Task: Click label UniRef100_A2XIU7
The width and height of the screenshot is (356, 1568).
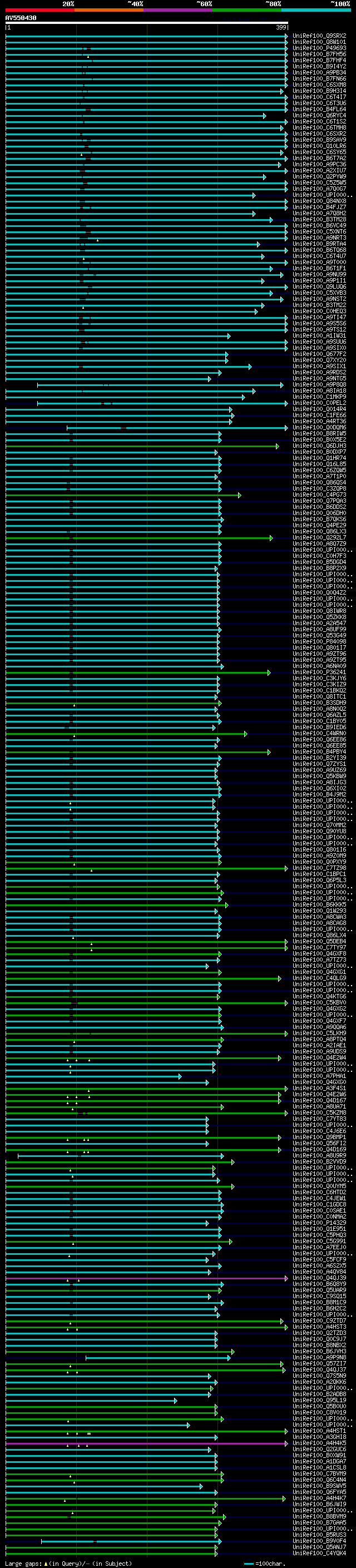Action: click(x=319, y=170)
